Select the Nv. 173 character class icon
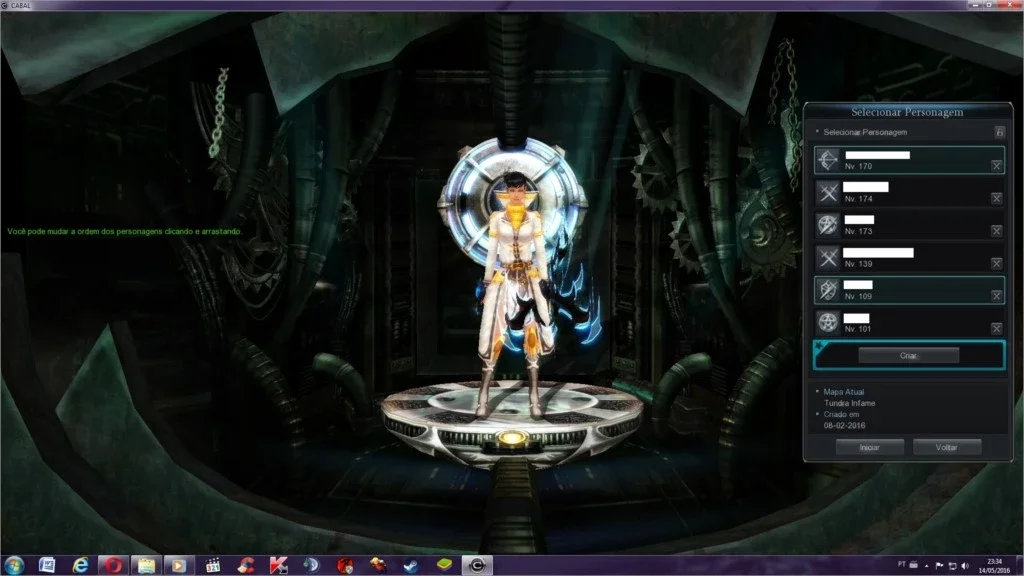Viewport: 1024px width, 576px height. tap(828, 225)
